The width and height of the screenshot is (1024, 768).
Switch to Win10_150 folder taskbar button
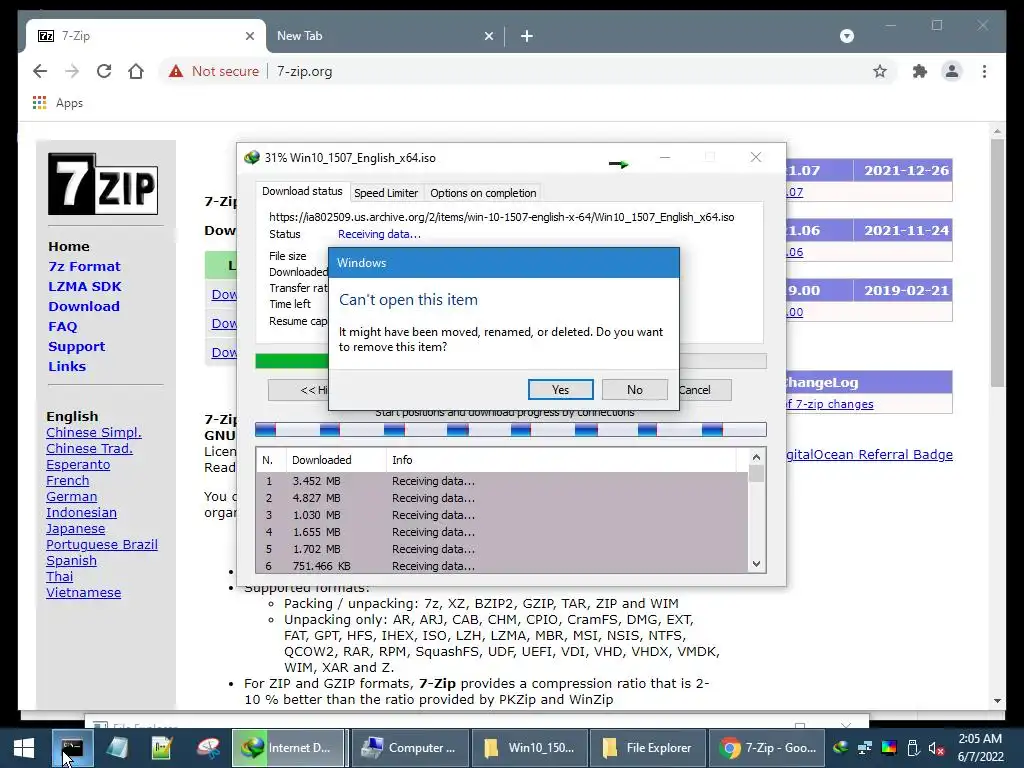(530, 748)
